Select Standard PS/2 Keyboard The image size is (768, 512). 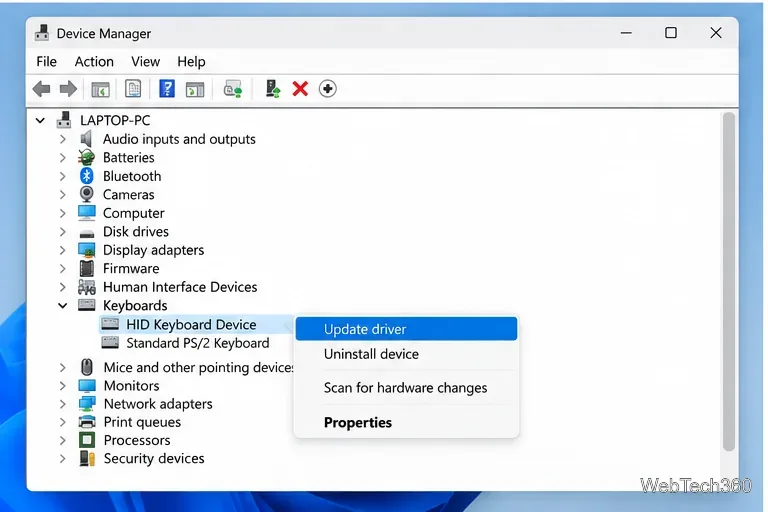click(x=198, y=343)
